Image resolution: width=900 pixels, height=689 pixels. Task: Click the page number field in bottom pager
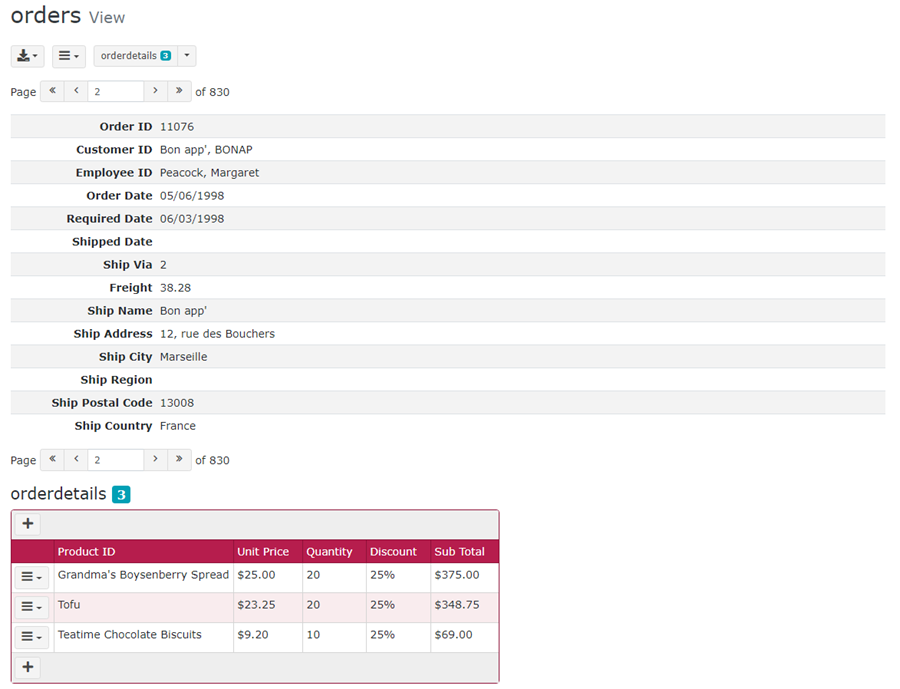click(x=115, y=460)
